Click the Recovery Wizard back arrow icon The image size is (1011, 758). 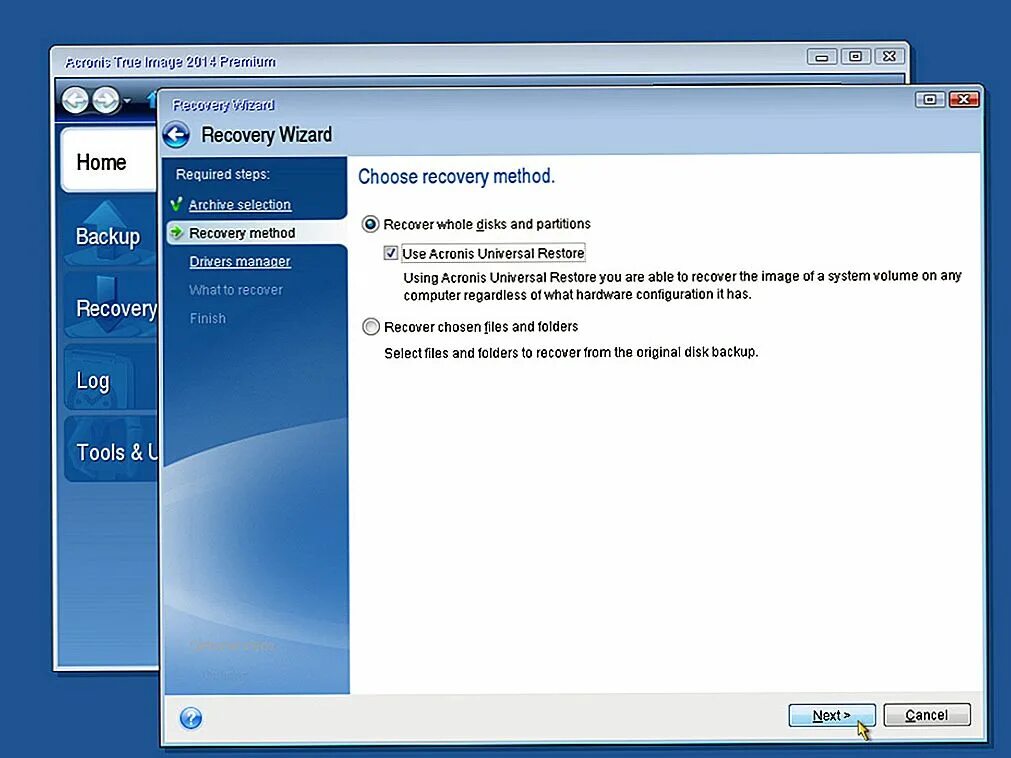[176, 135]
